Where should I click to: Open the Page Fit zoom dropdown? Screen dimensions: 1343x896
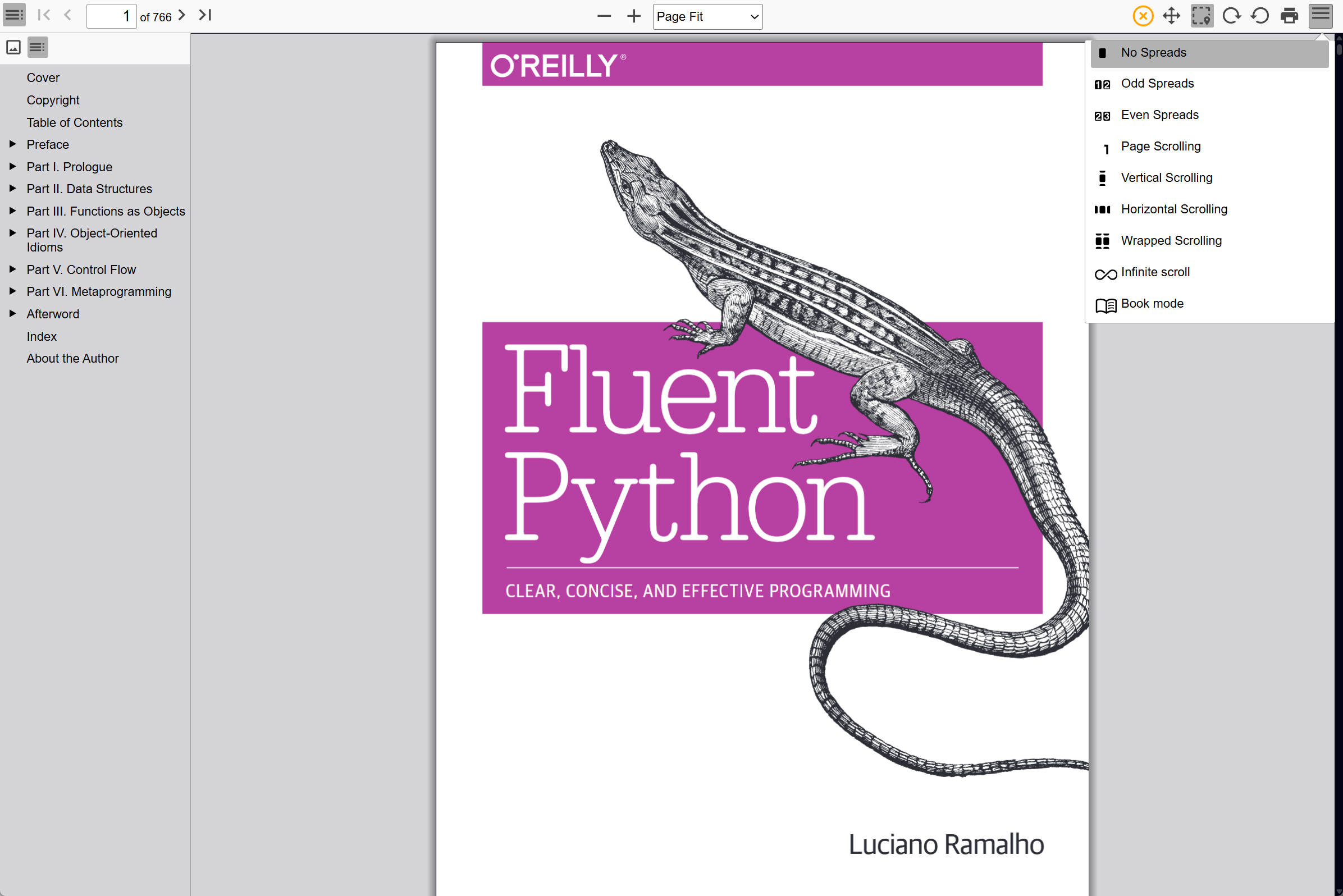(x=707, y=17)
